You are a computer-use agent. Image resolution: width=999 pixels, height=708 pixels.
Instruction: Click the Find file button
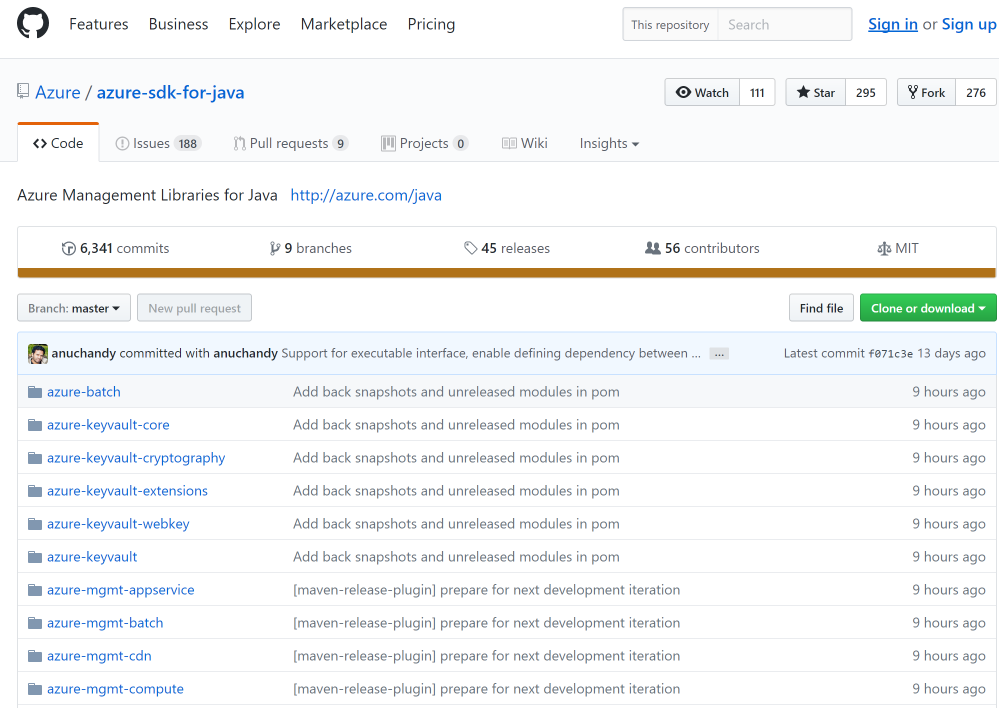pyautogui.click(x=821, y=308)
